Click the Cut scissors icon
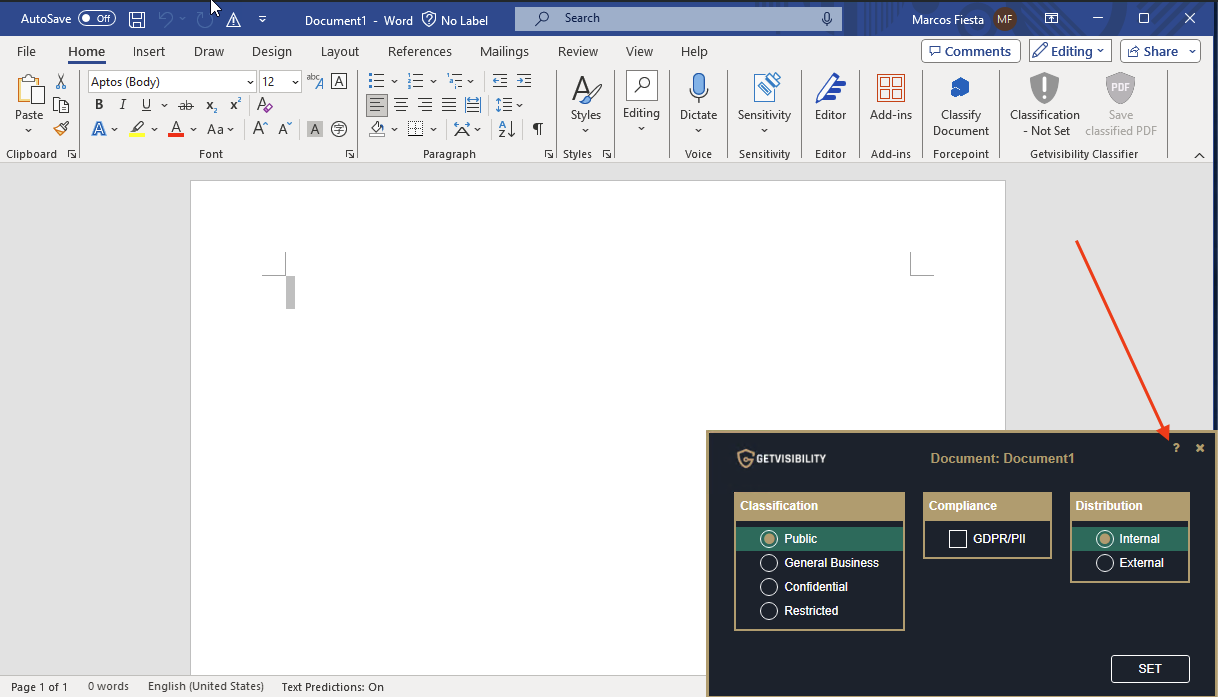This screenshot has width=1218, height=697. point(61,82)
